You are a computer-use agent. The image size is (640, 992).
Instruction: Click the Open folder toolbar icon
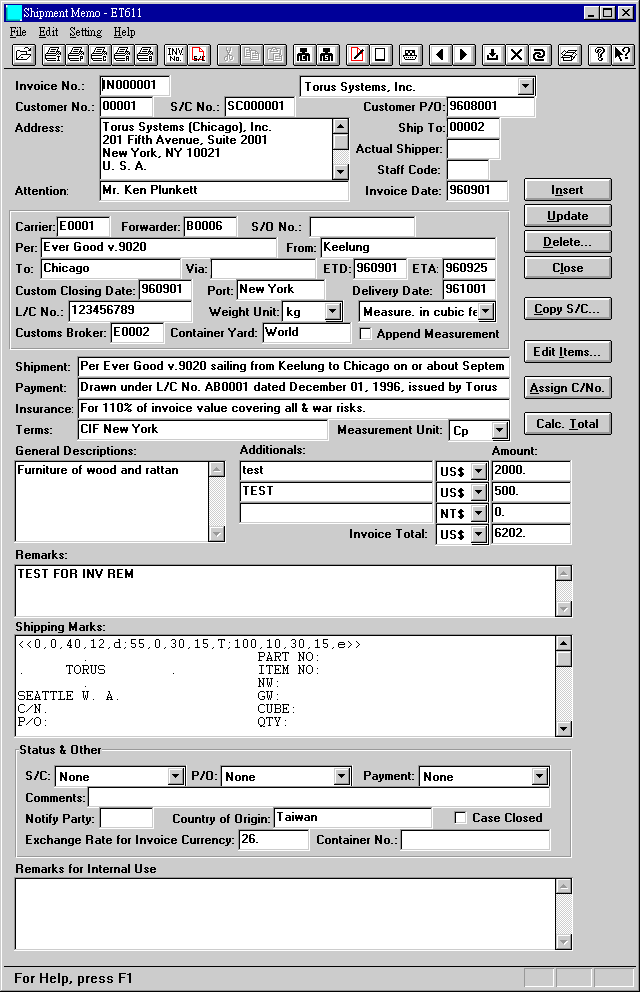point(24,54)
